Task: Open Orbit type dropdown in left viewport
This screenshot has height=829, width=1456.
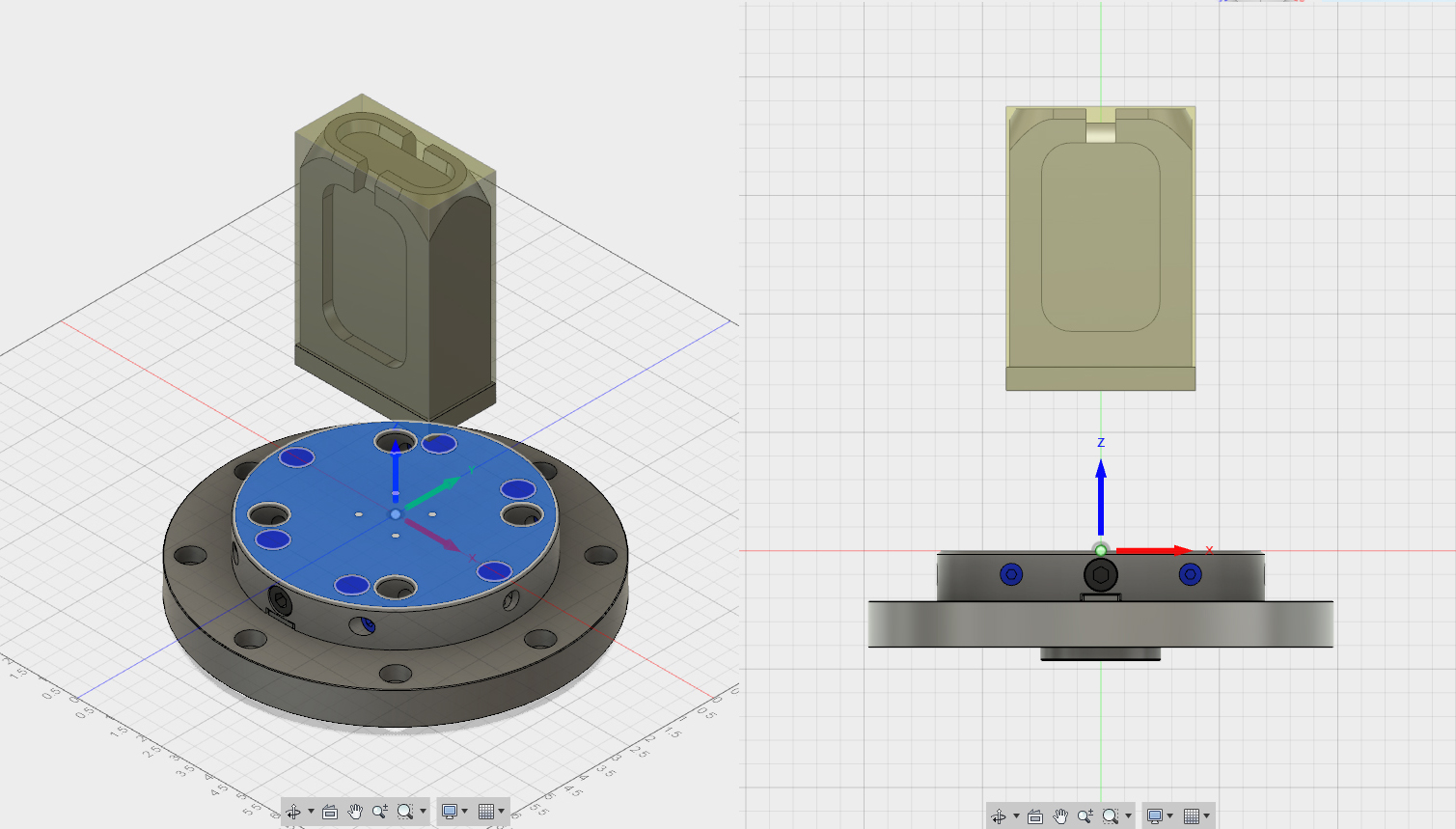Action: (x=311, y=812)
